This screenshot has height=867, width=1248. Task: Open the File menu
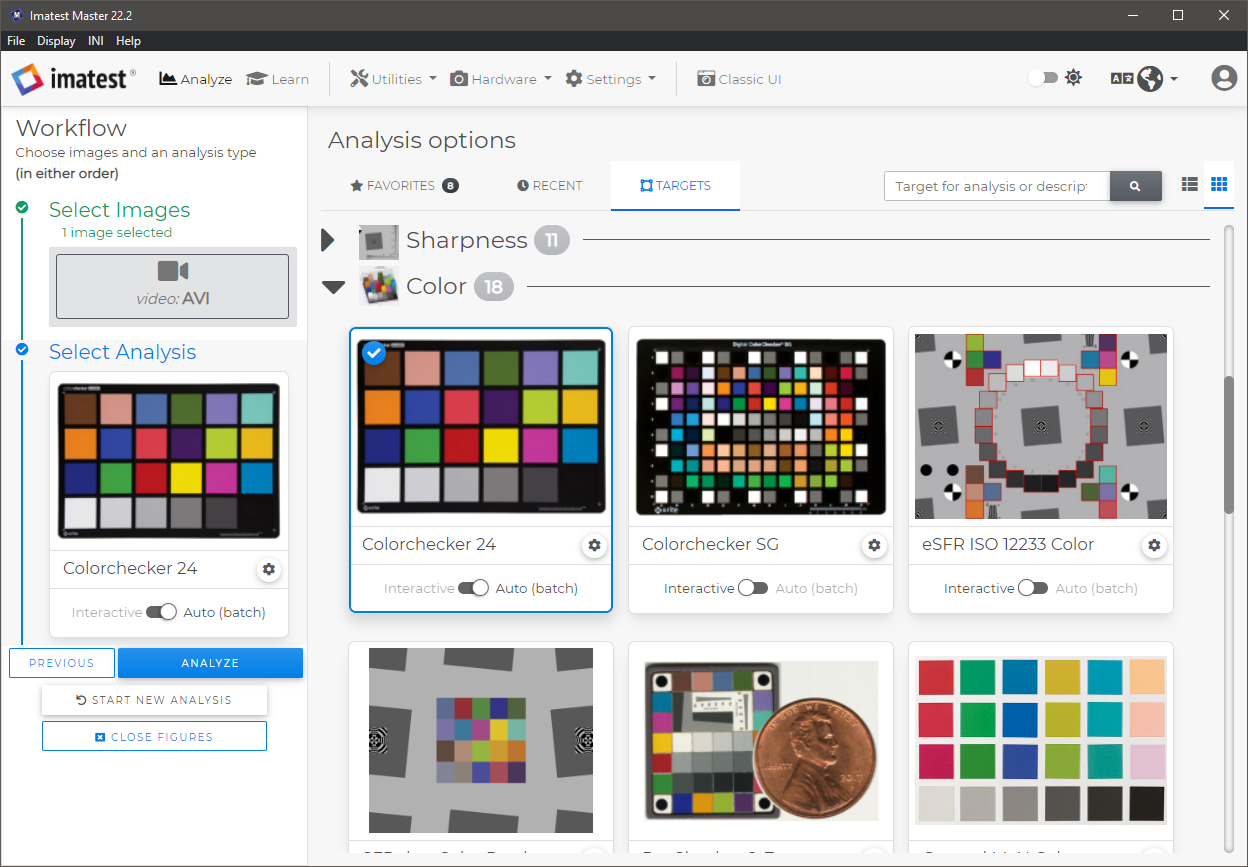(16, 41)
